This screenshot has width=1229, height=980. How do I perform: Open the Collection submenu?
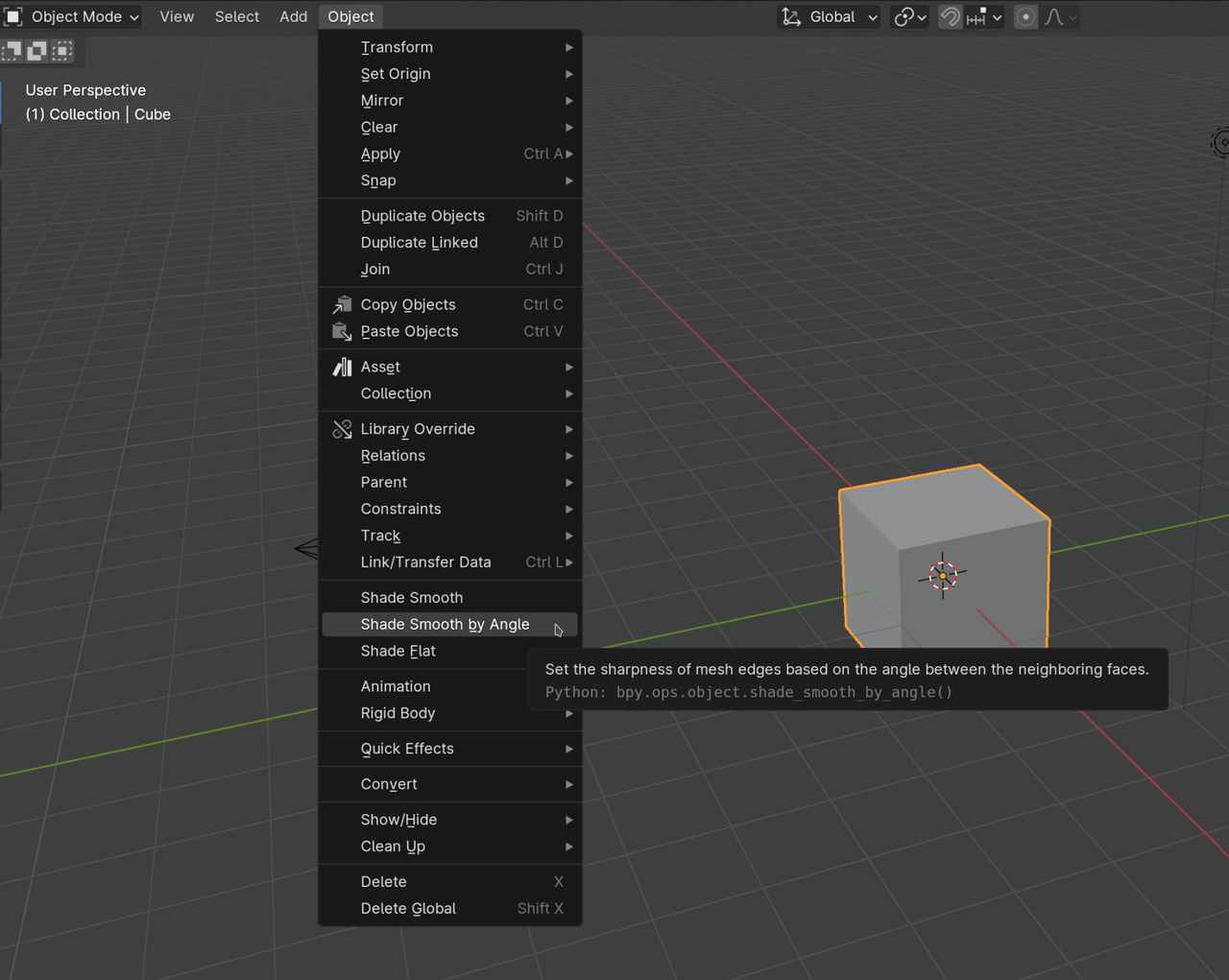pyautogui.click(x=449, y=394)
